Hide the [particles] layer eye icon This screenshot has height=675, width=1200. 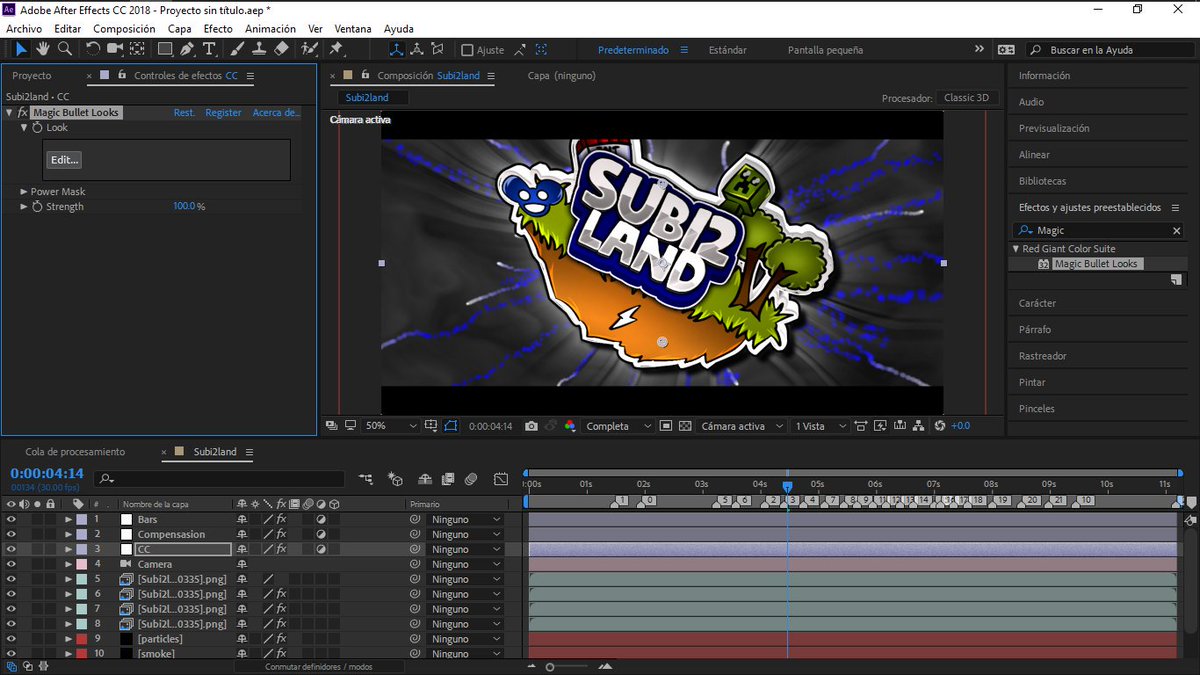[x=11, y=639]
